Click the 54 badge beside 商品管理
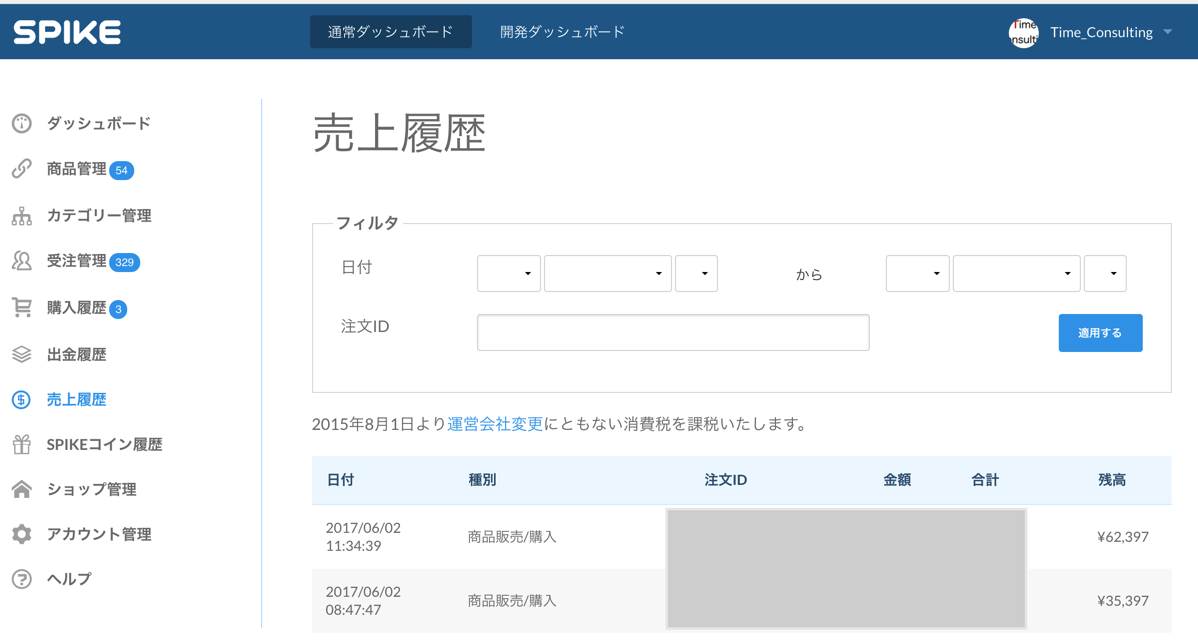 click(121, 170)
